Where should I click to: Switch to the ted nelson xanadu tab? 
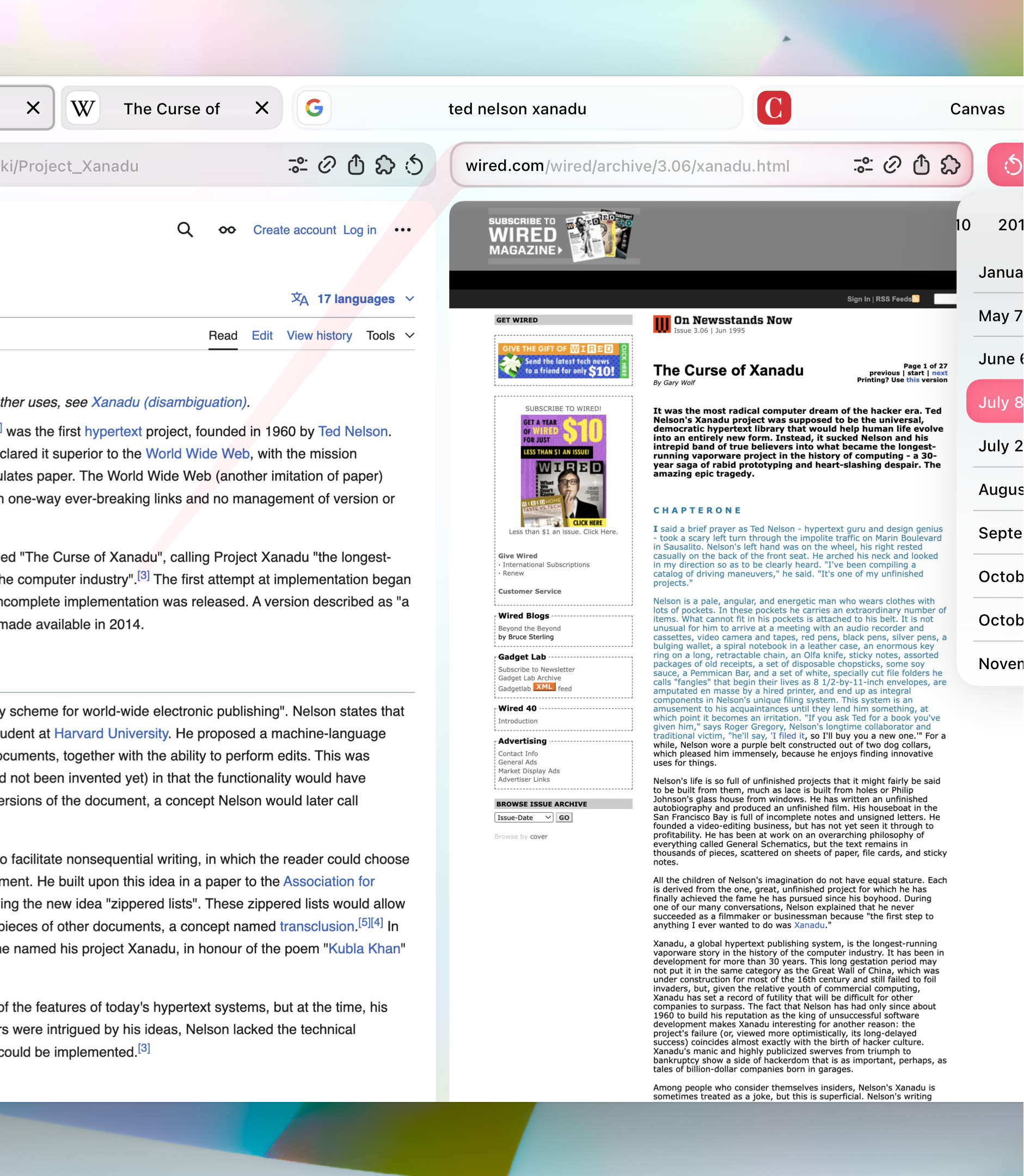(517, 108)
